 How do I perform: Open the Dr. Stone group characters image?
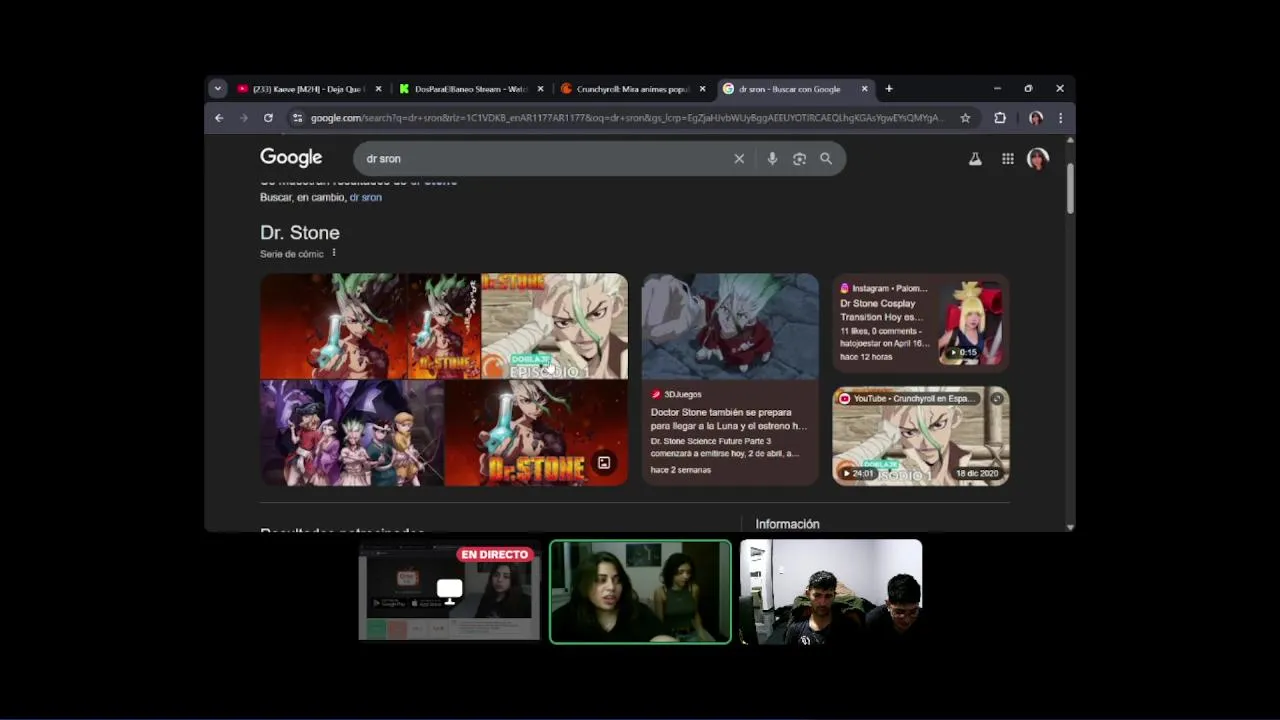tap(351, 433)
